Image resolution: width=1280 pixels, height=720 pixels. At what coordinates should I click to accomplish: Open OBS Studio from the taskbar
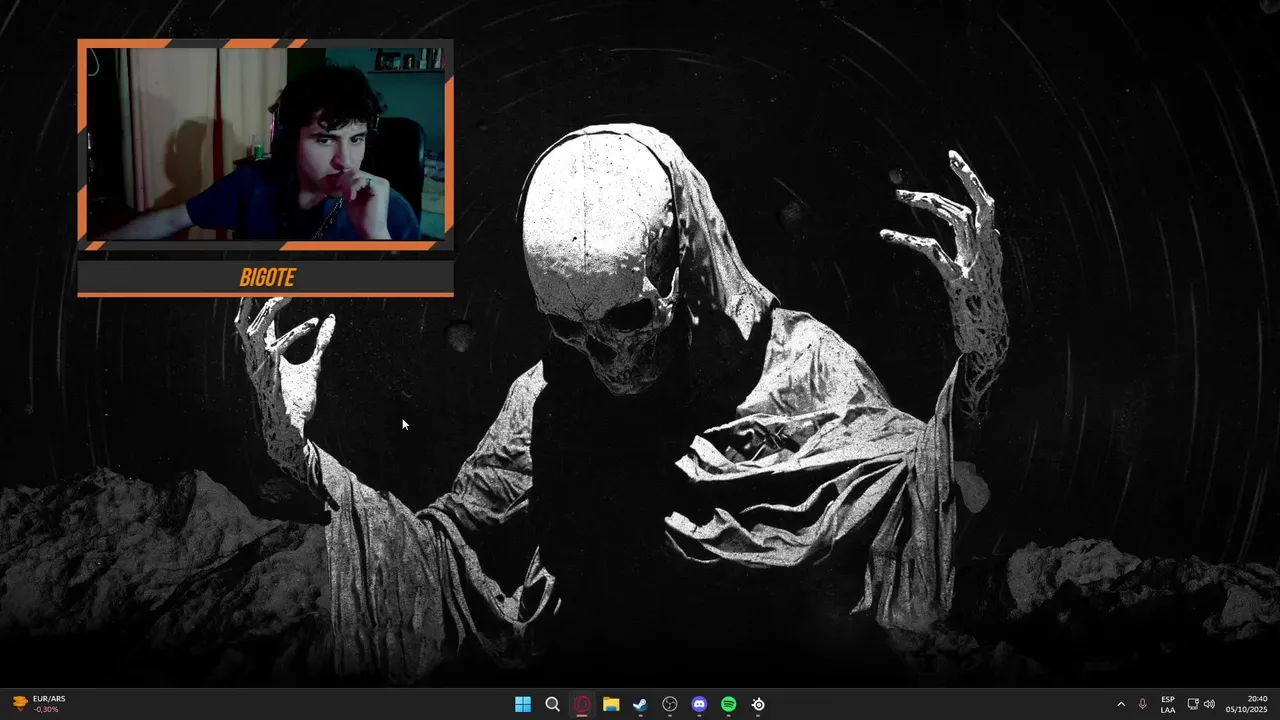(x=670, y=704)
